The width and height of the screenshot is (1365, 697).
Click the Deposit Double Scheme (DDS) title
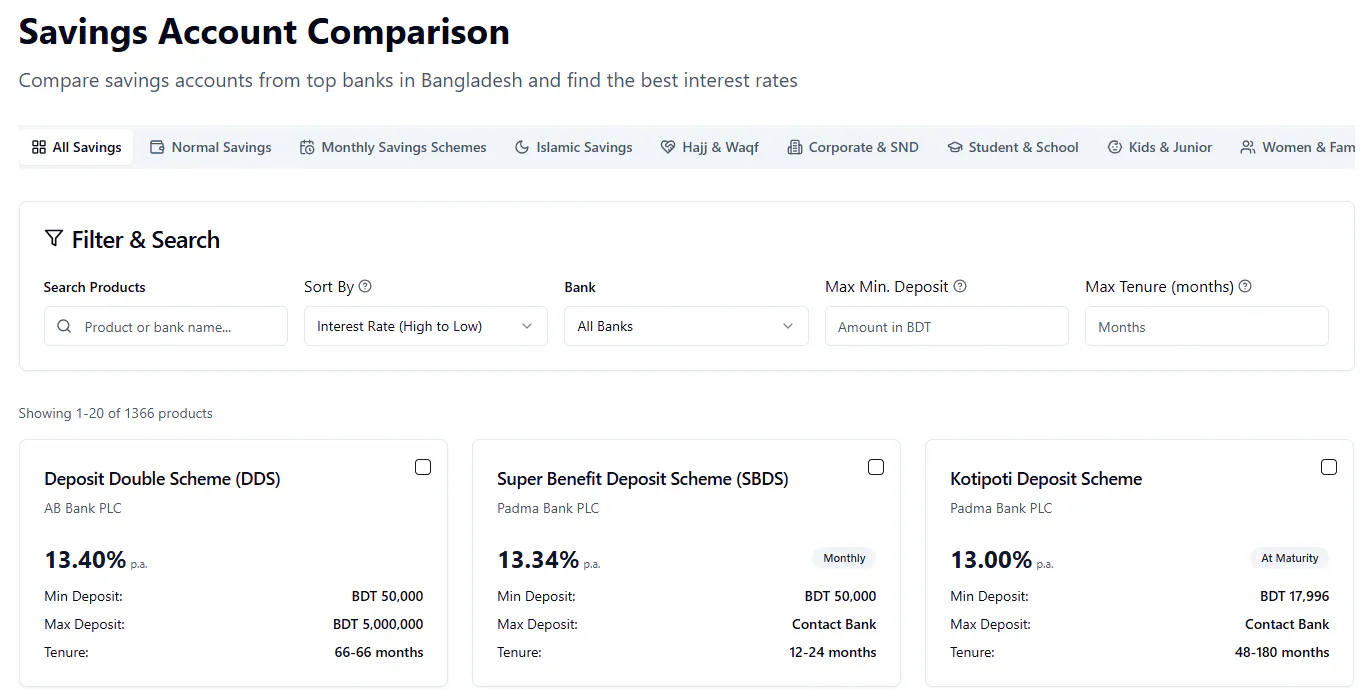coord(163,479)
